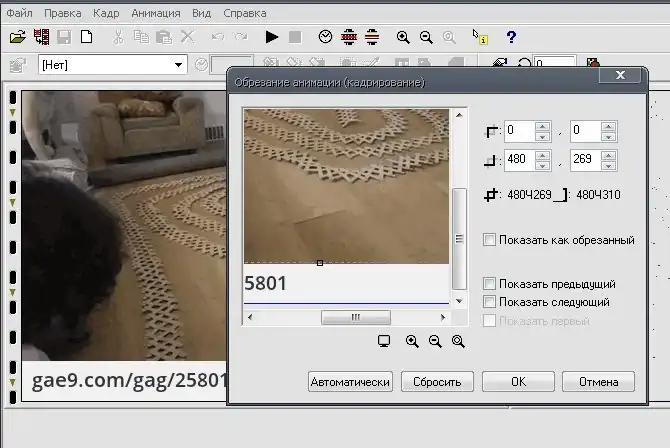Toggle the 'Показать следующий' checkbox
Viewport: 670px width, 448px height.
pyautogui.click(x=489, y=301)
